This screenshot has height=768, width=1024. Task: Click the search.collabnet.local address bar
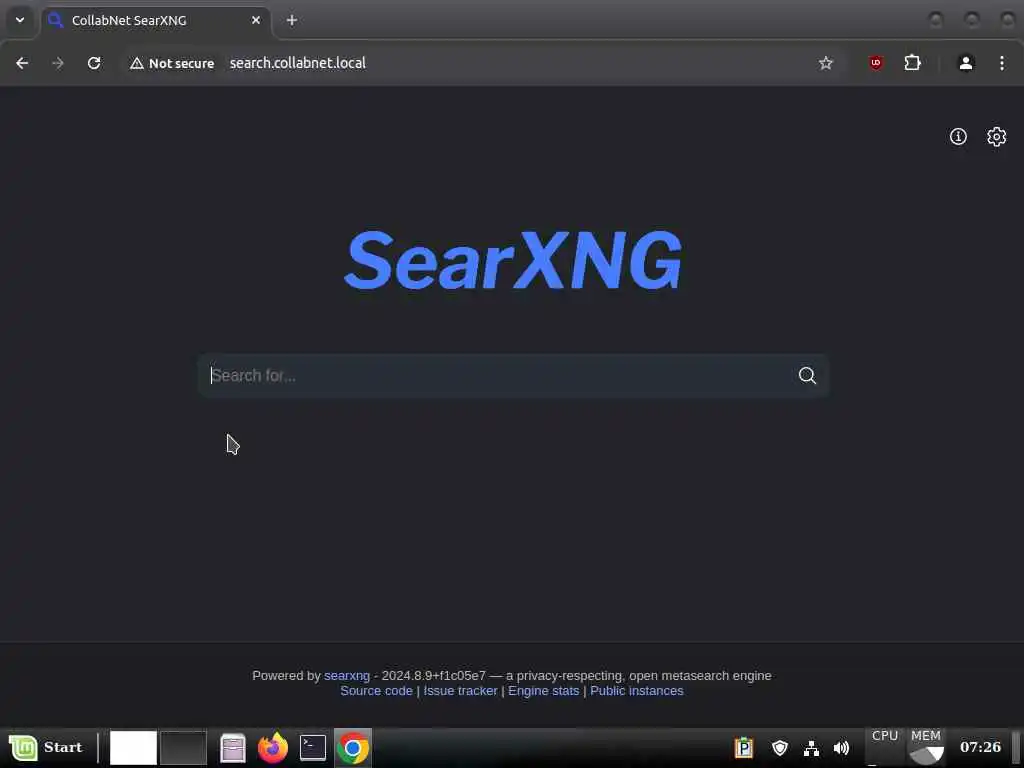click(298, 63)
